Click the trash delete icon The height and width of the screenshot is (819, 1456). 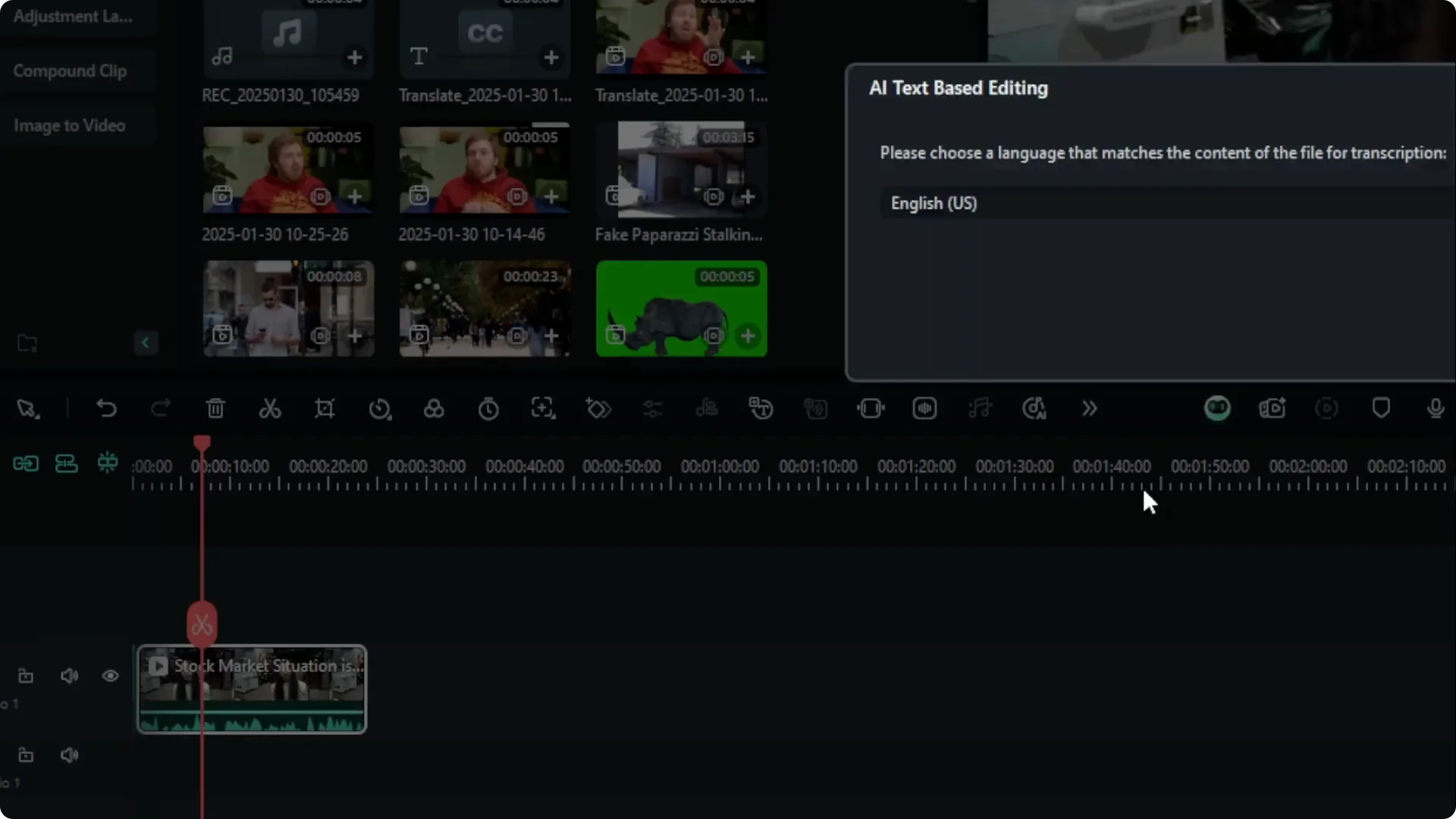point(215,409)
